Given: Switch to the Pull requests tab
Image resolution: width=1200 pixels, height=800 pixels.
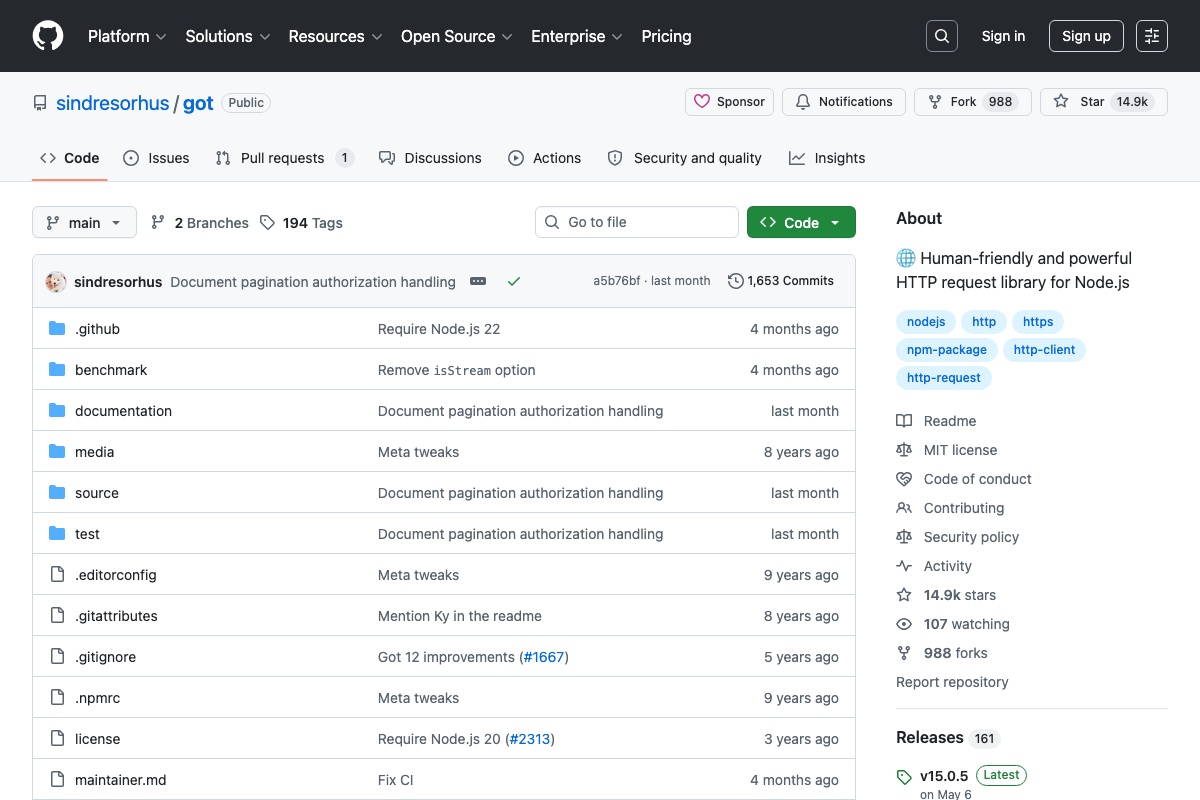Looking at the screenshot, I should tap(285, 158).
